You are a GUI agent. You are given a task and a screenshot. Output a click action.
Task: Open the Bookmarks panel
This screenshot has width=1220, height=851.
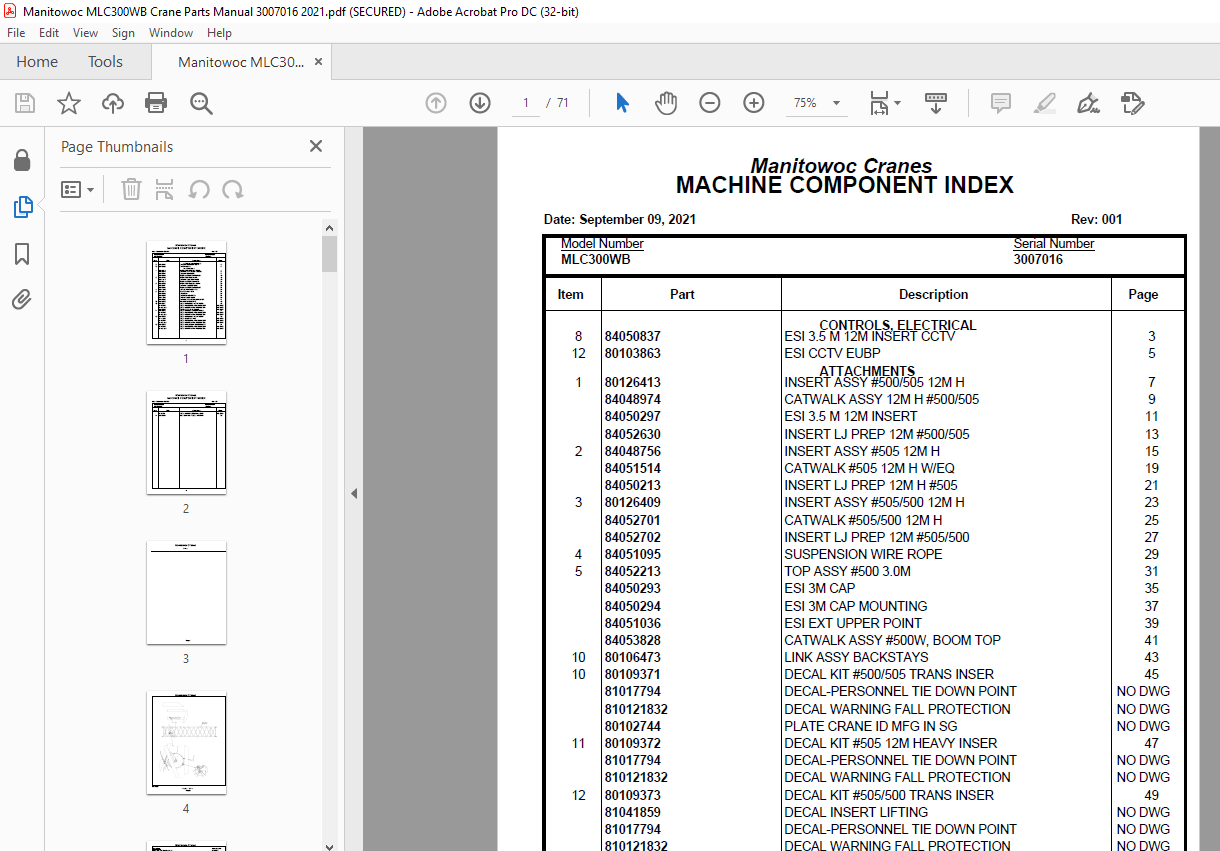tap(22, 254)
